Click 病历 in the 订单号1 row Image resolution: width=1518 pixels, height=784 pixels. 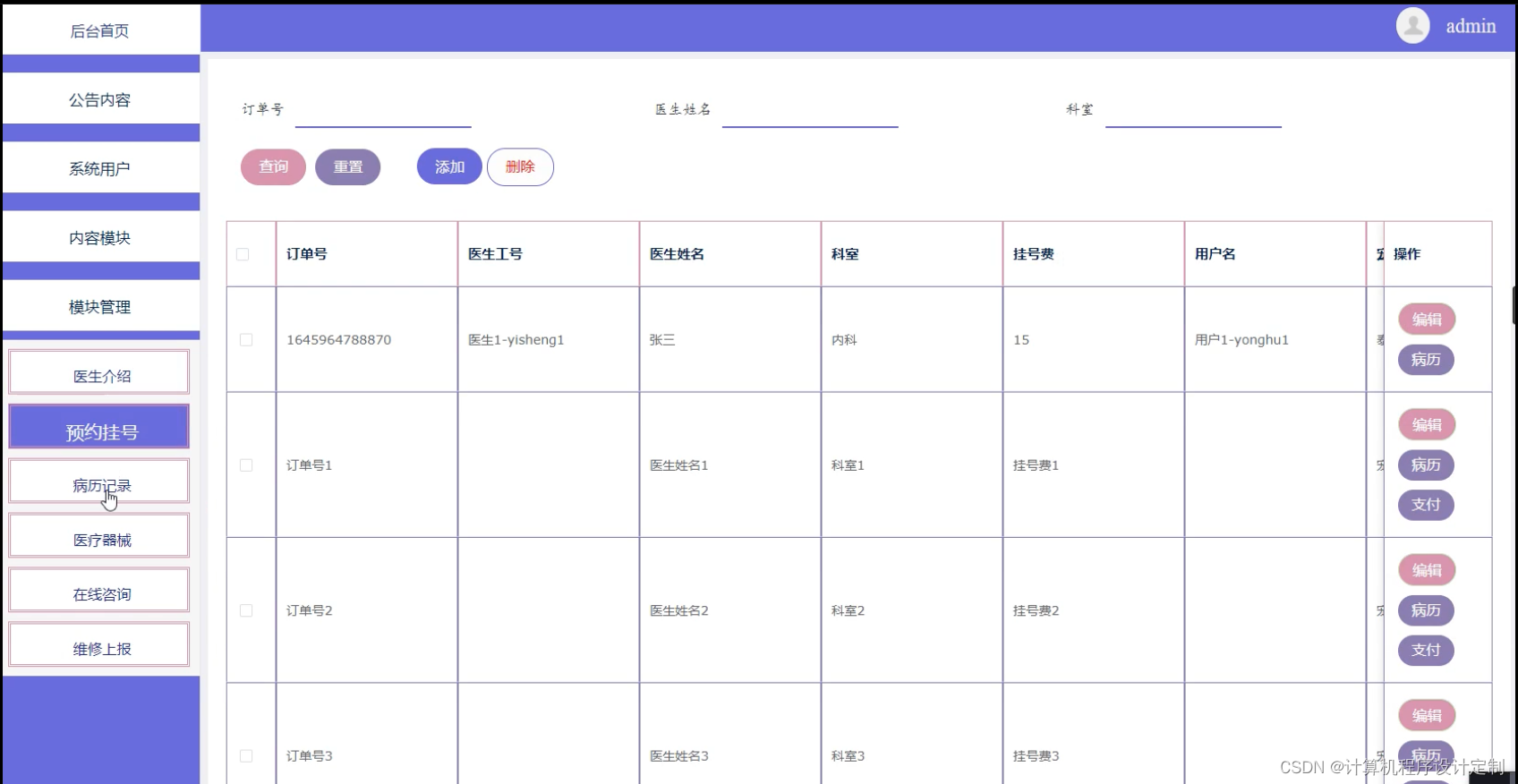(x=1426, y=464)
